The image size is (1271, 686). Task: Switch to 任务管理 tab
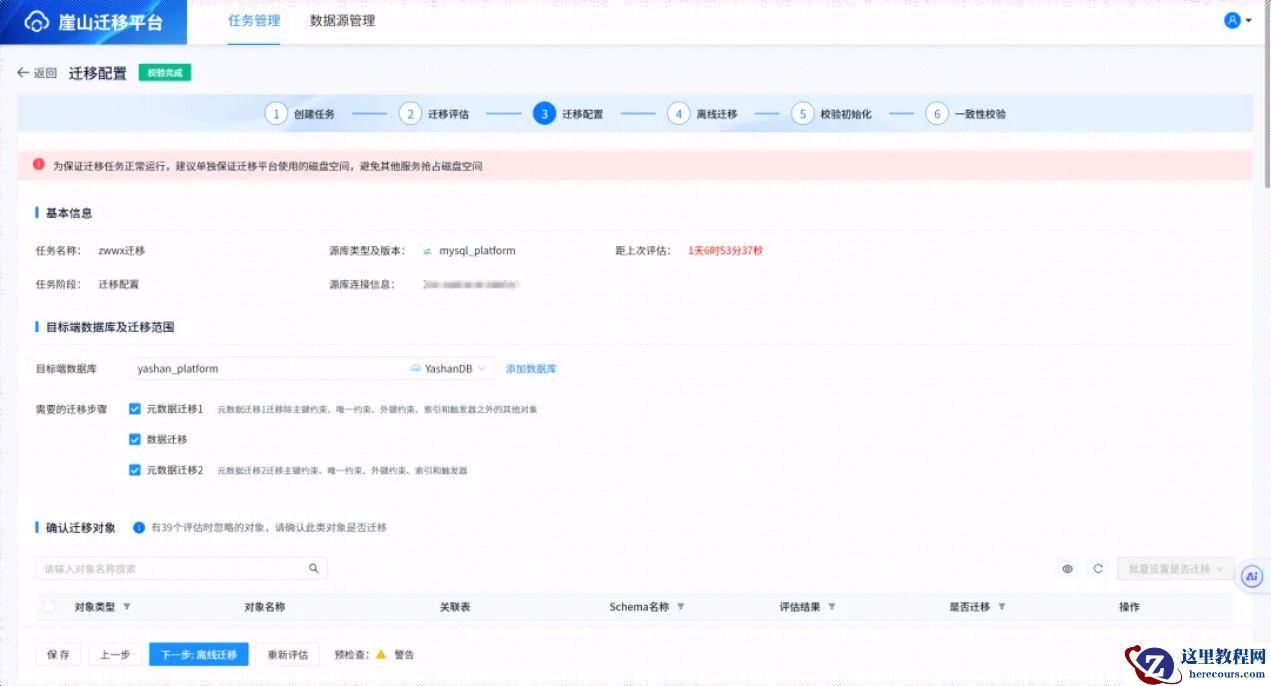pyautogui.click(x=254, y=20)
